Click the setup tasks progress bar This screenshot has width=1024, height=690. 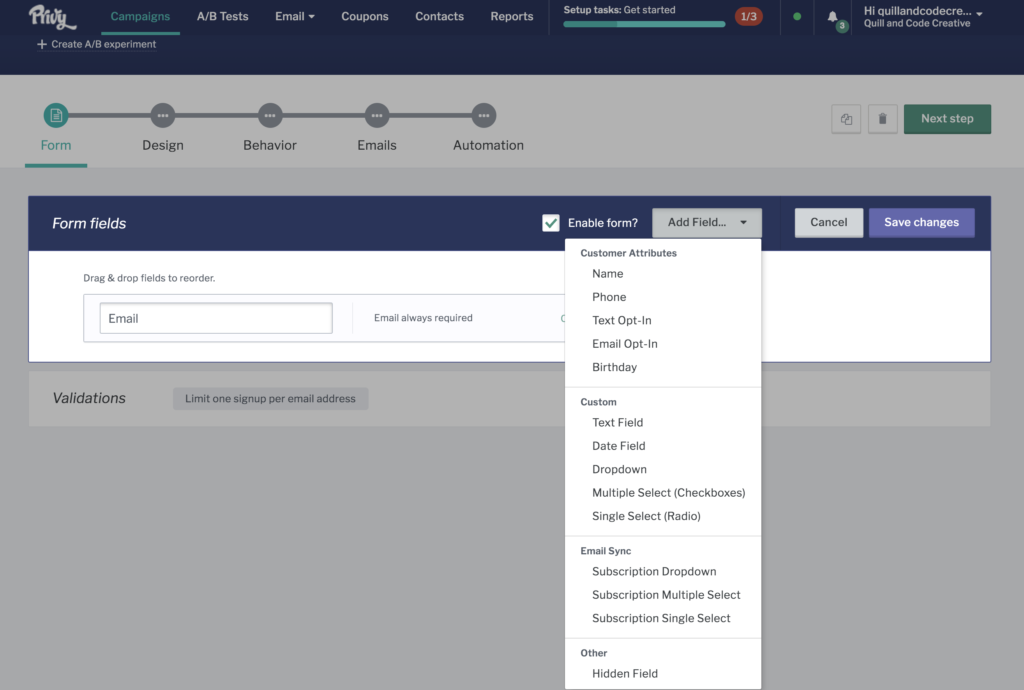click(644, 24)
